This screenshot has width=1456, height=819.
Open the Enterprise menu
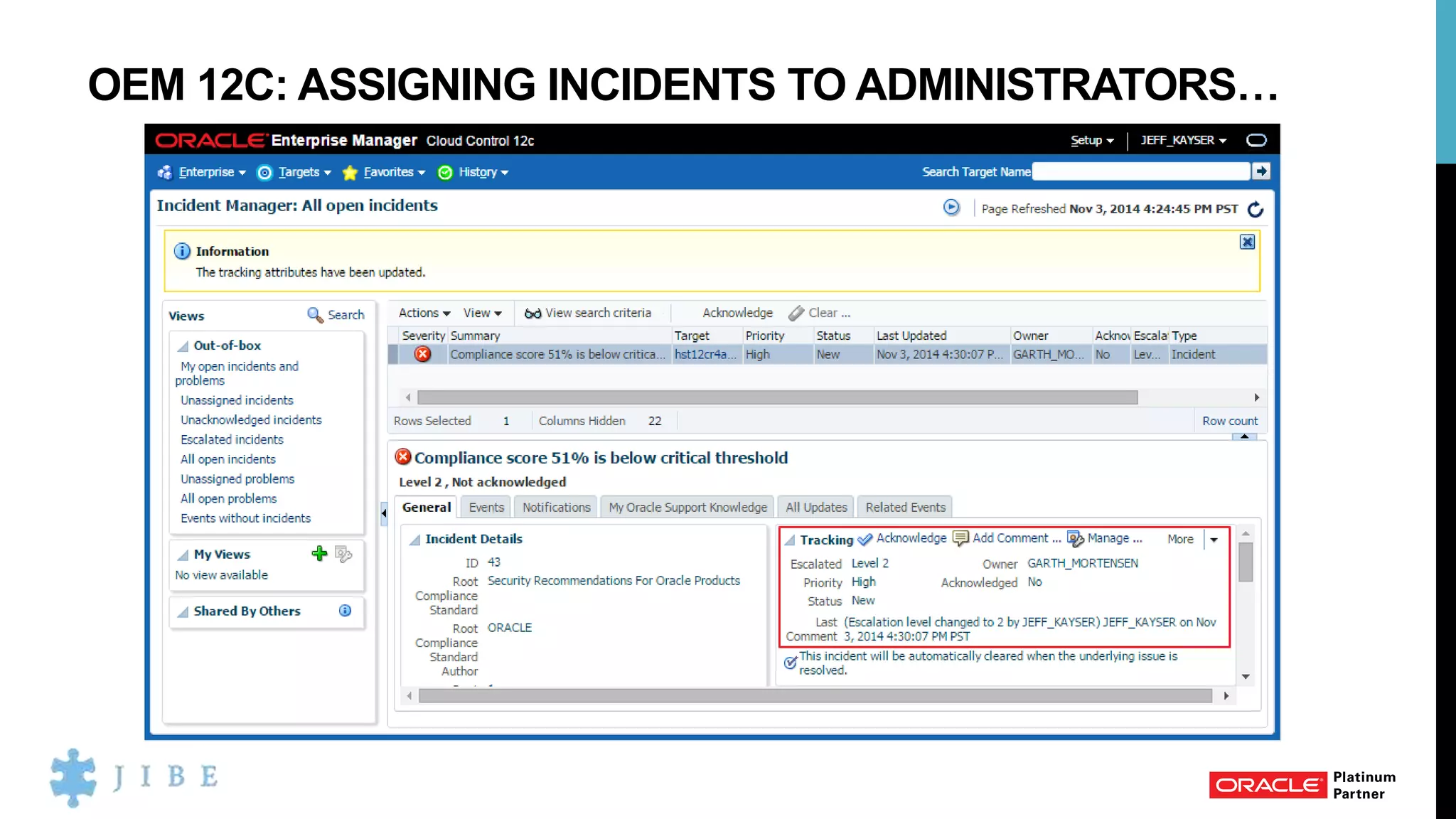(x=213, y=172)
